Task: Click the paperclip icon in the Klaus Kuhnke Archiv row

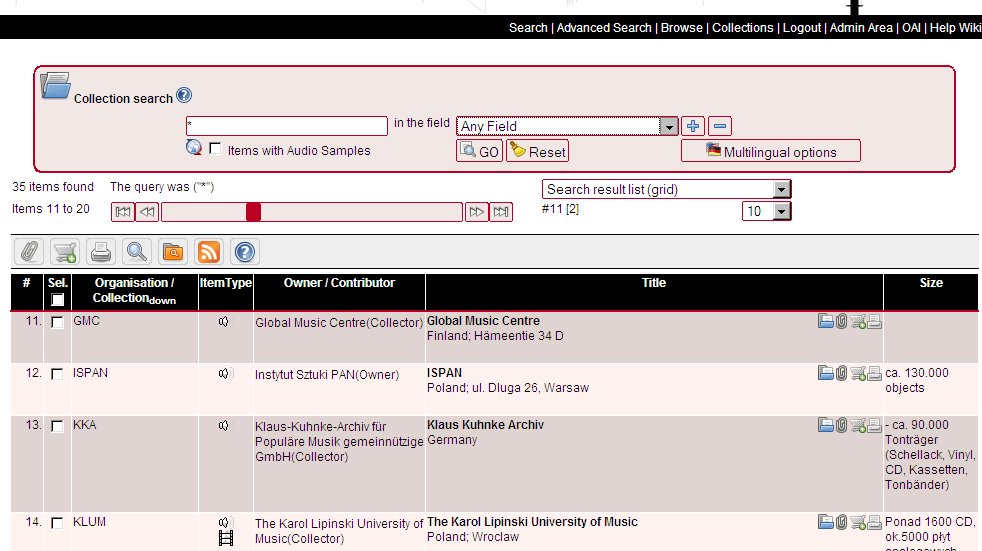Action: tap(841, 425)
